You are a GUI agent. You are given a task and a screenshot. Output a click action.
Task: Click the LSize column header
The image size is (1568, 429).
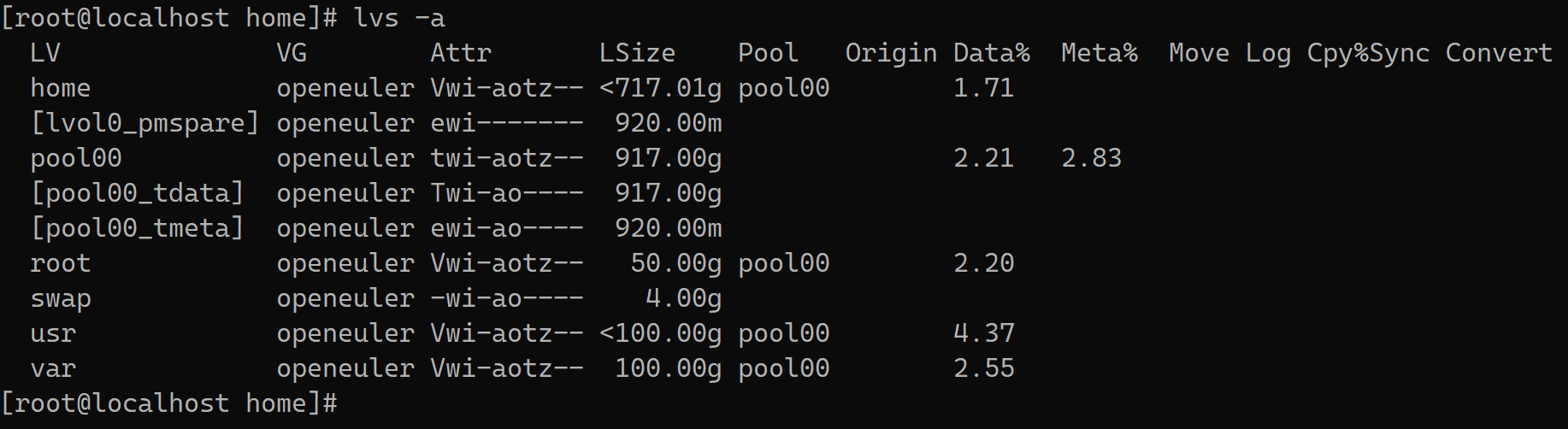[637, 53]
